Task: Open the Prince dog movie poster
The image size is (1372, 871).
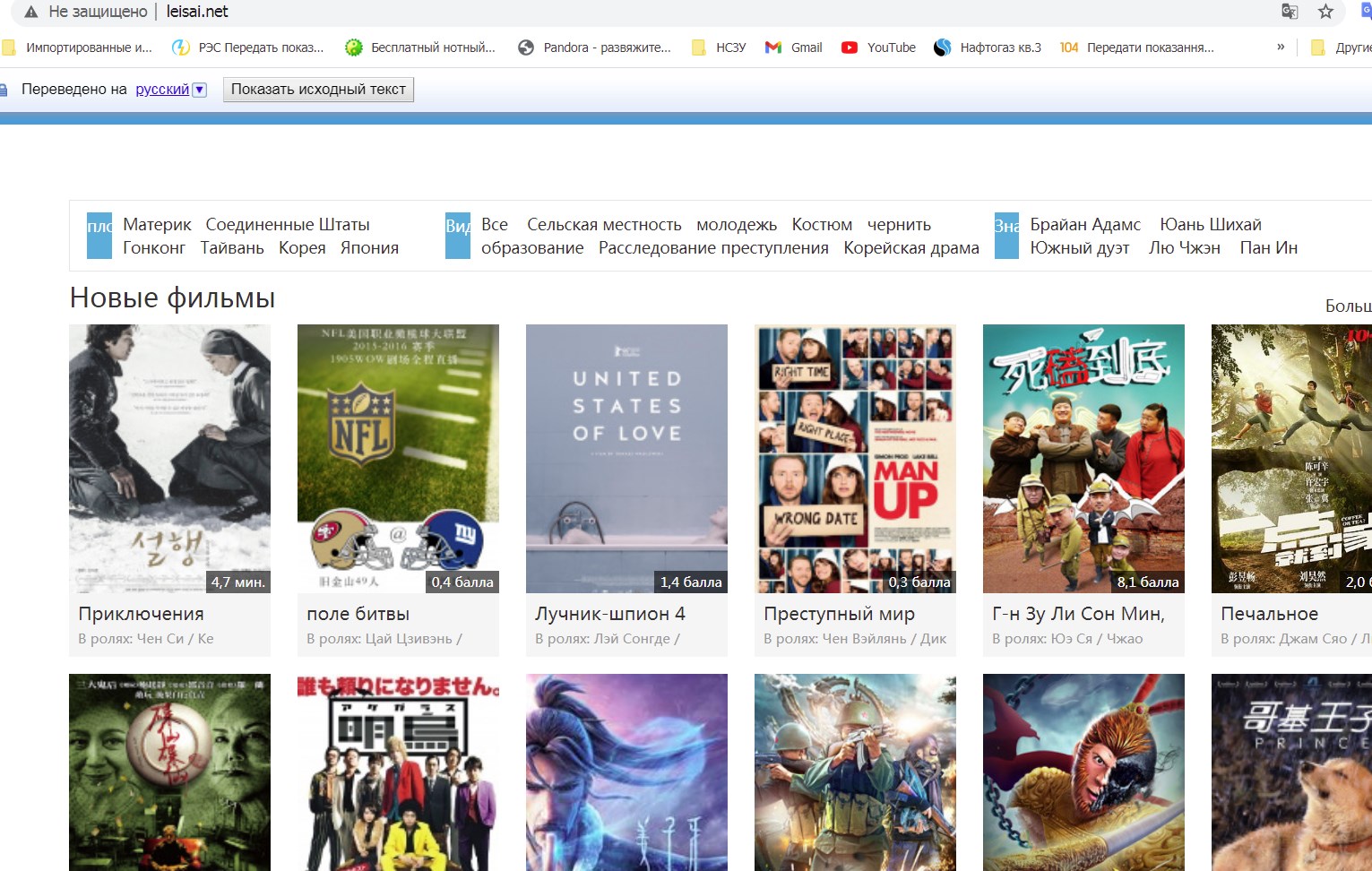Action: tap(1291, 772)
